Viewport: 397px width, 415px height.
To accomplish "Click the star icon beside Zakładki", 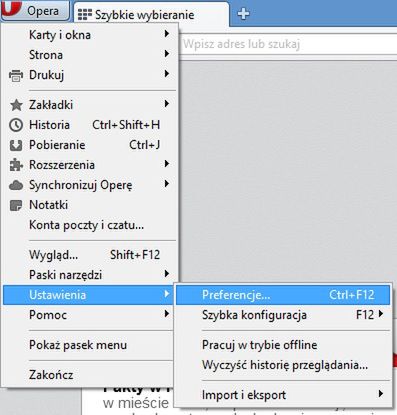I will point(16,105).
